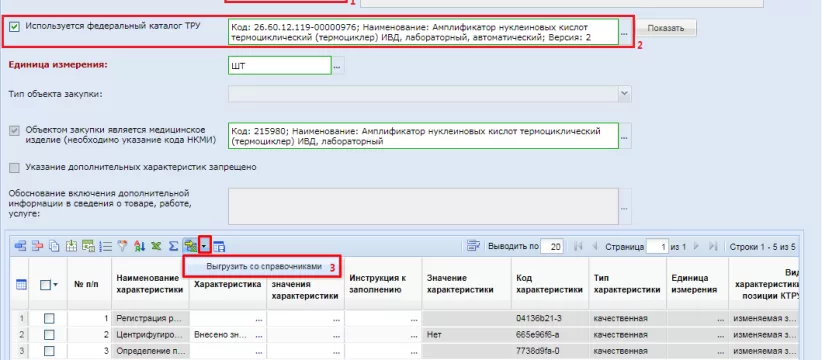Screen dimensions: 822x360
Task: Click cell 'Определение п...' in row 3
Action: pos(150,351)
